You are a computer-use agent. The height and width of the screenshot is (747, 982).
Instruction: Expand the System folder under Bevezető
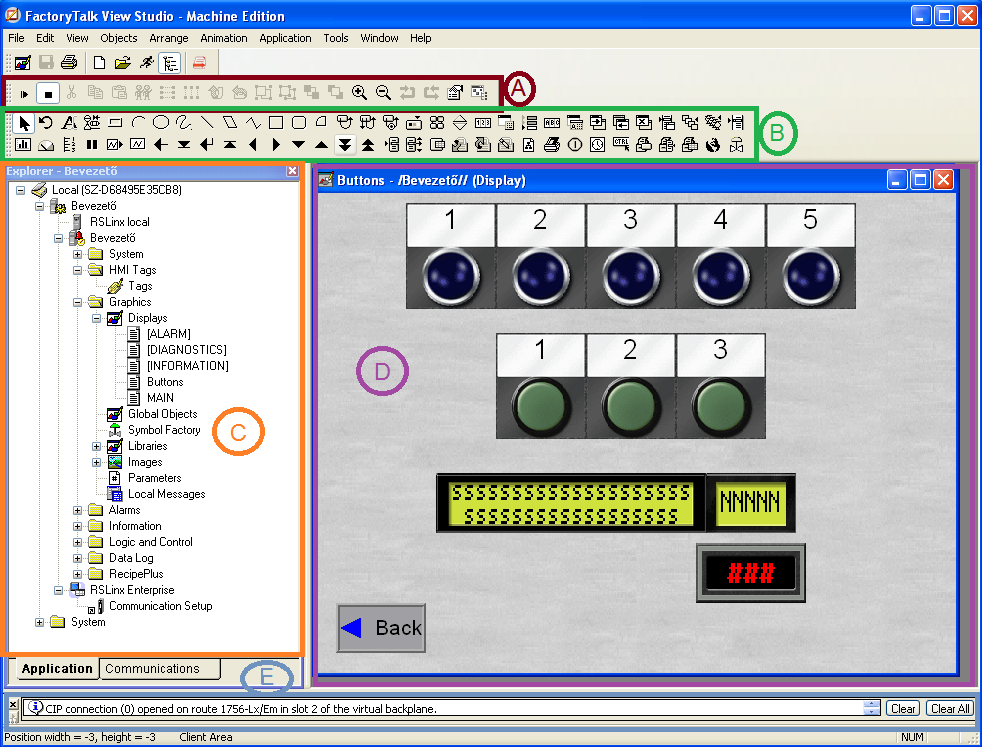point(78,254)
